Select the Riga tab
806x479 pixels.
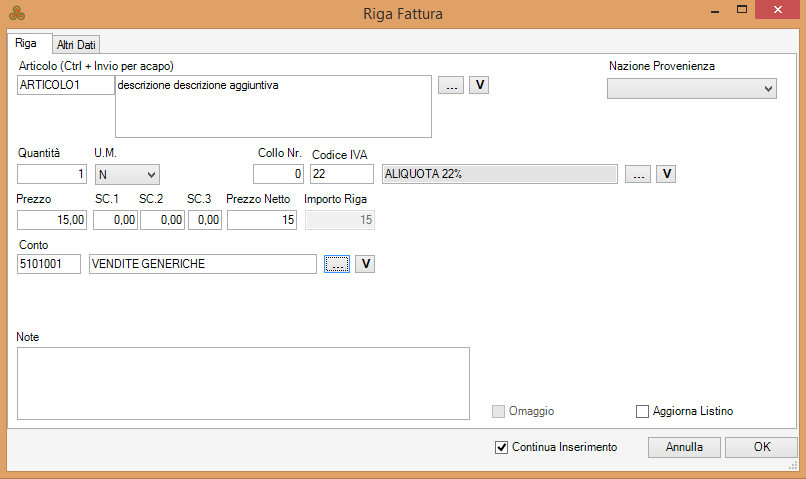[27, 43]
